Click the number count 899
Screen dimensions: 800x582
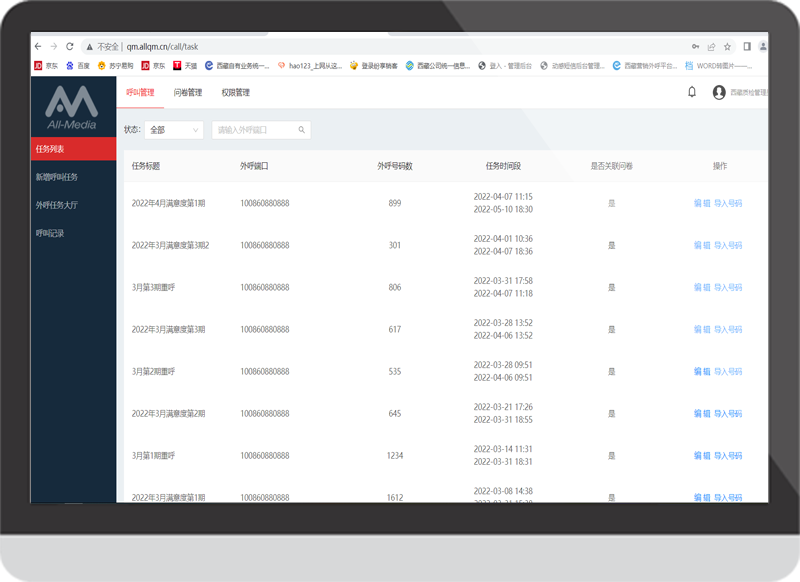tap(395, 203)
